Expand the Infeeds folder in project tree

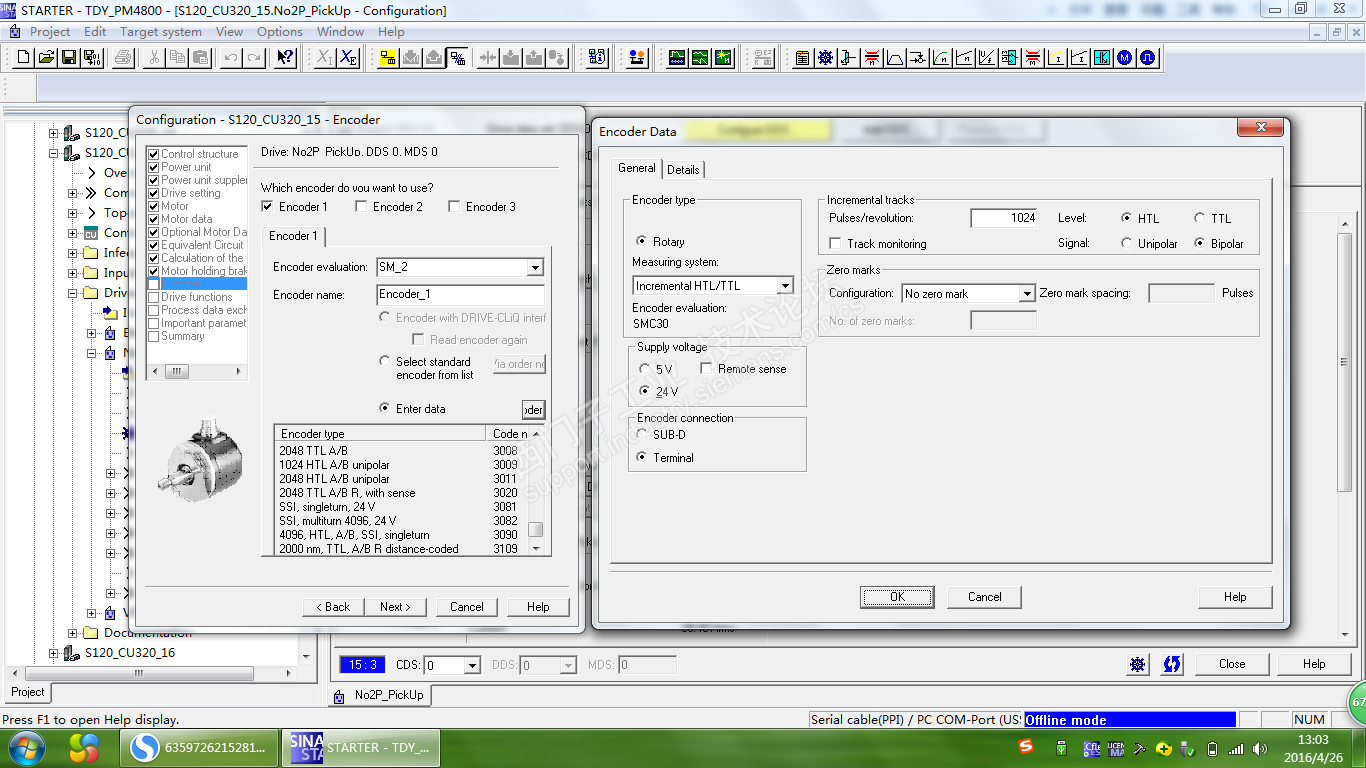(73, 253)
